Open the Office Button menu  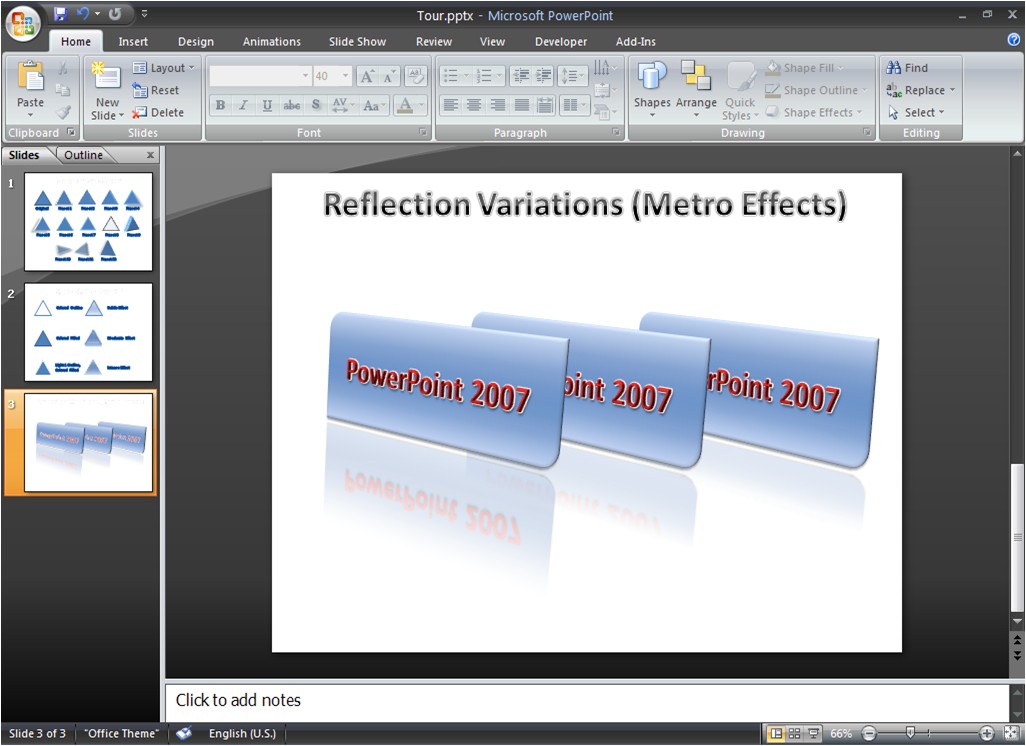[x=23, y=23]
